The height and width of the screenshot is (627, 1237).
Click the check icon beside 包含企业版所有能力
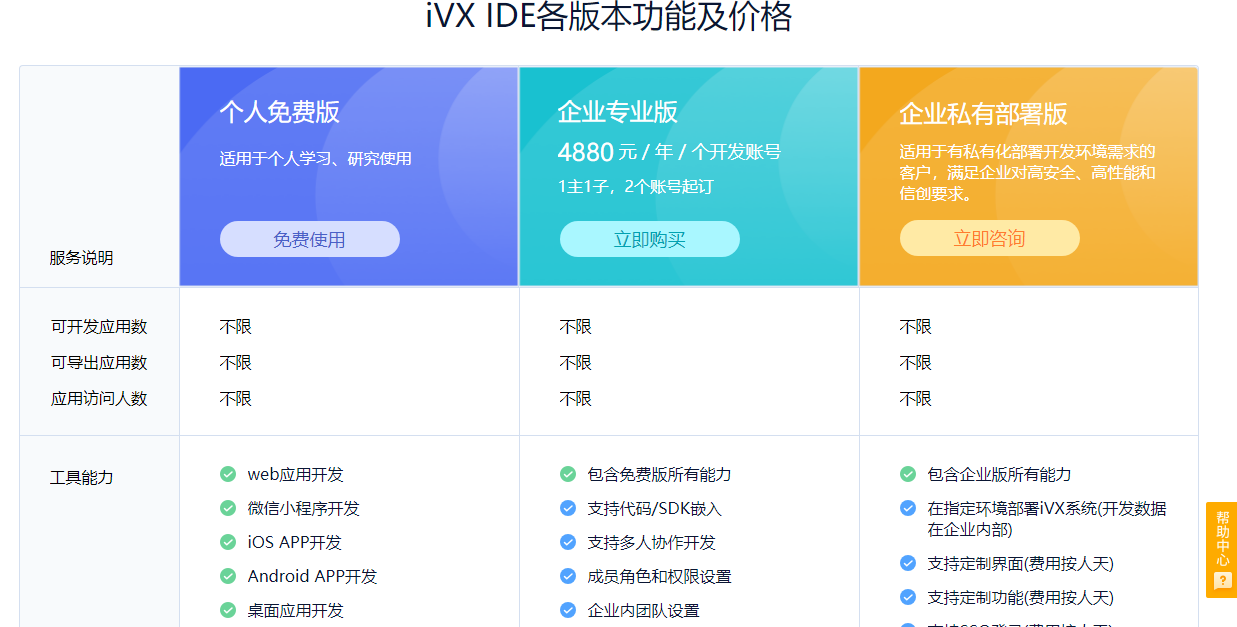(x=908, y=474)
